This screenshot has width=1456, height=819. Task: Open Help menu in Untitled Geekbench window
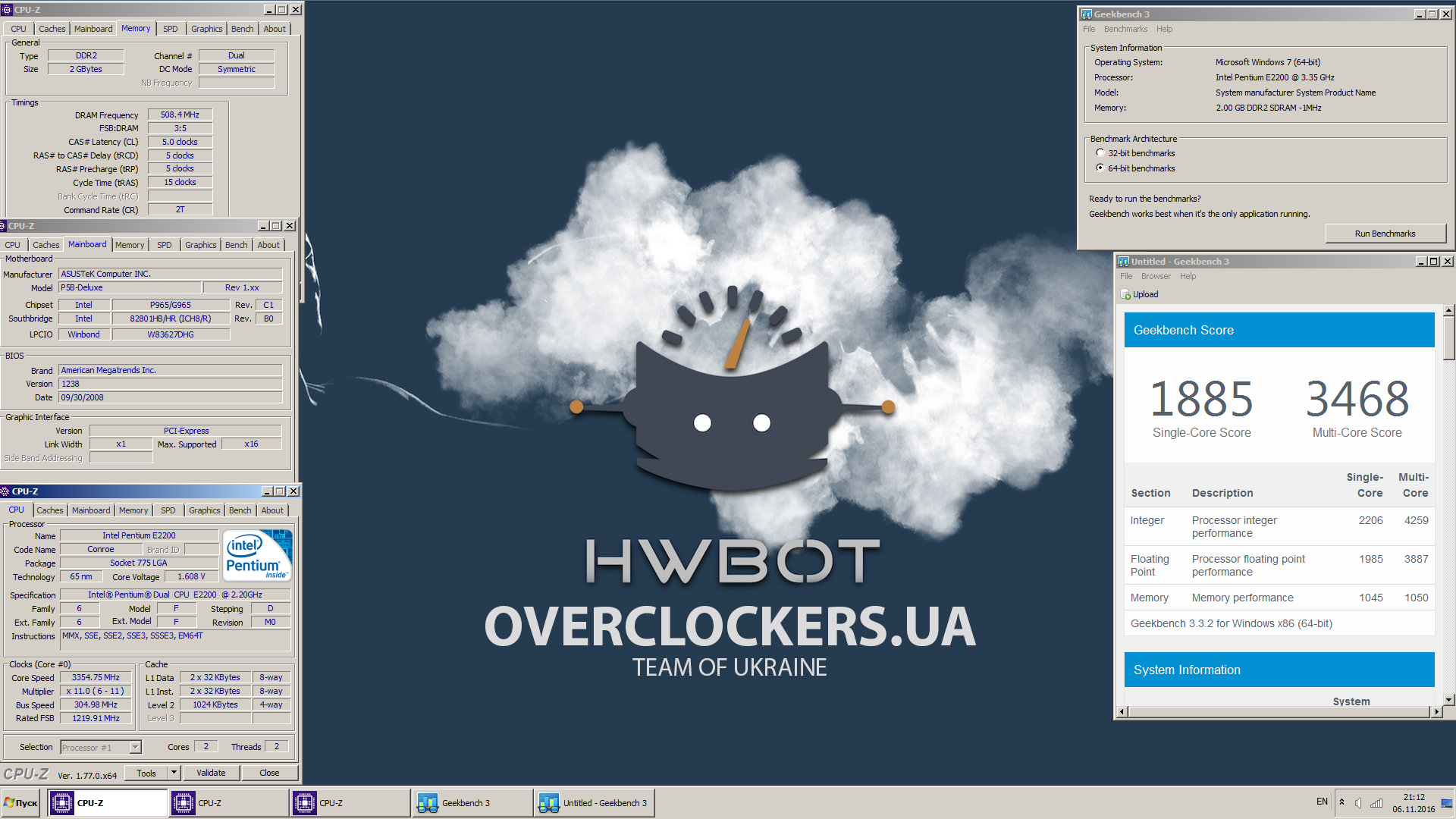click(1188, 276)
